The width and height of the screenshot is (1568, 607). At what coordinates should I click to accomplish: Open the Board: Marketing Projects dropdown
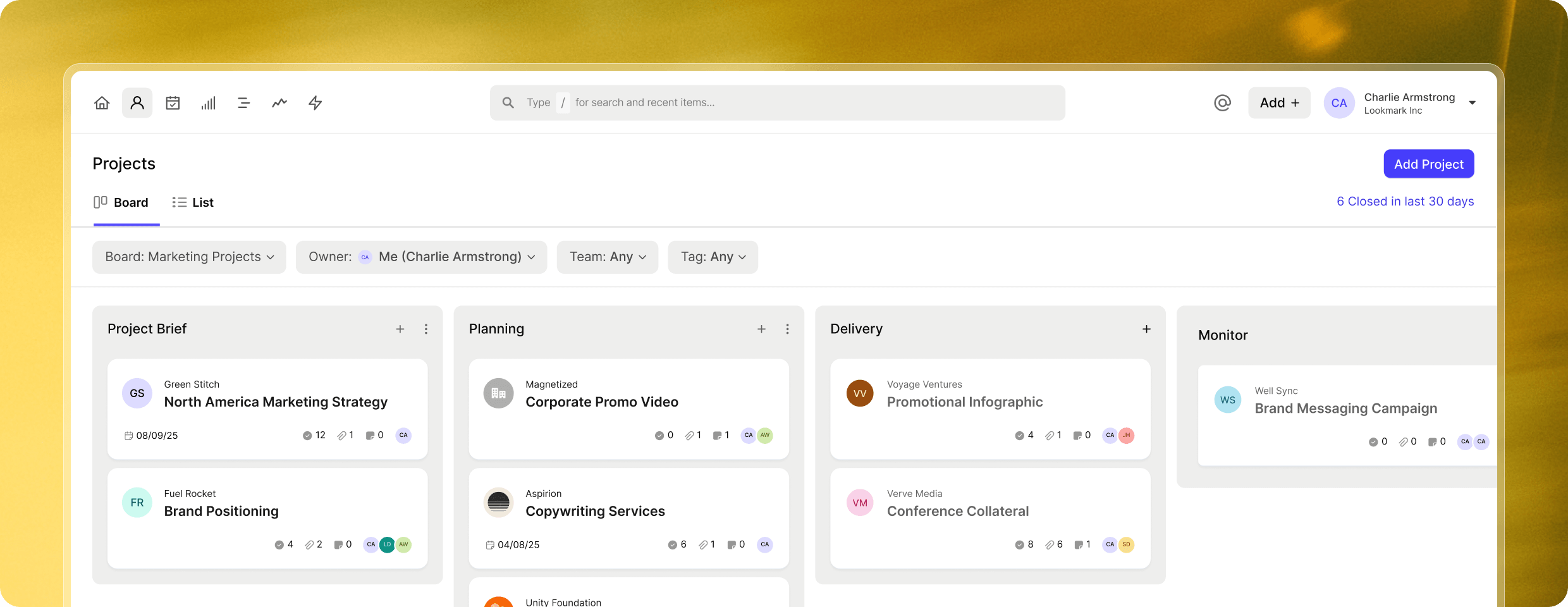[x=188, y=257]
